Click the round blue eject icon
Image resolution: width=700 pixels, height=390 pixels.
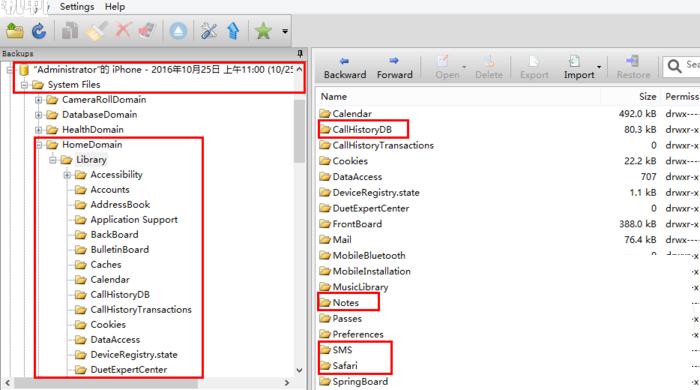pyautogui.click(x=178, y=31)
